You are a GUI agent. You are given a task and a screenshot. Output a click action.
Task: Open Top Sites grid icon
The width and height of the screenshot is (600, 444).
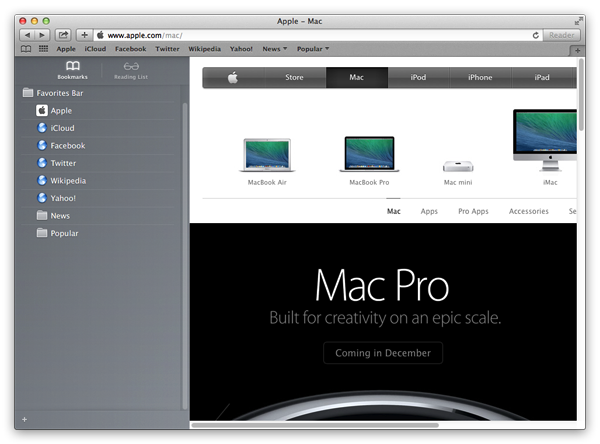(43, 49)
